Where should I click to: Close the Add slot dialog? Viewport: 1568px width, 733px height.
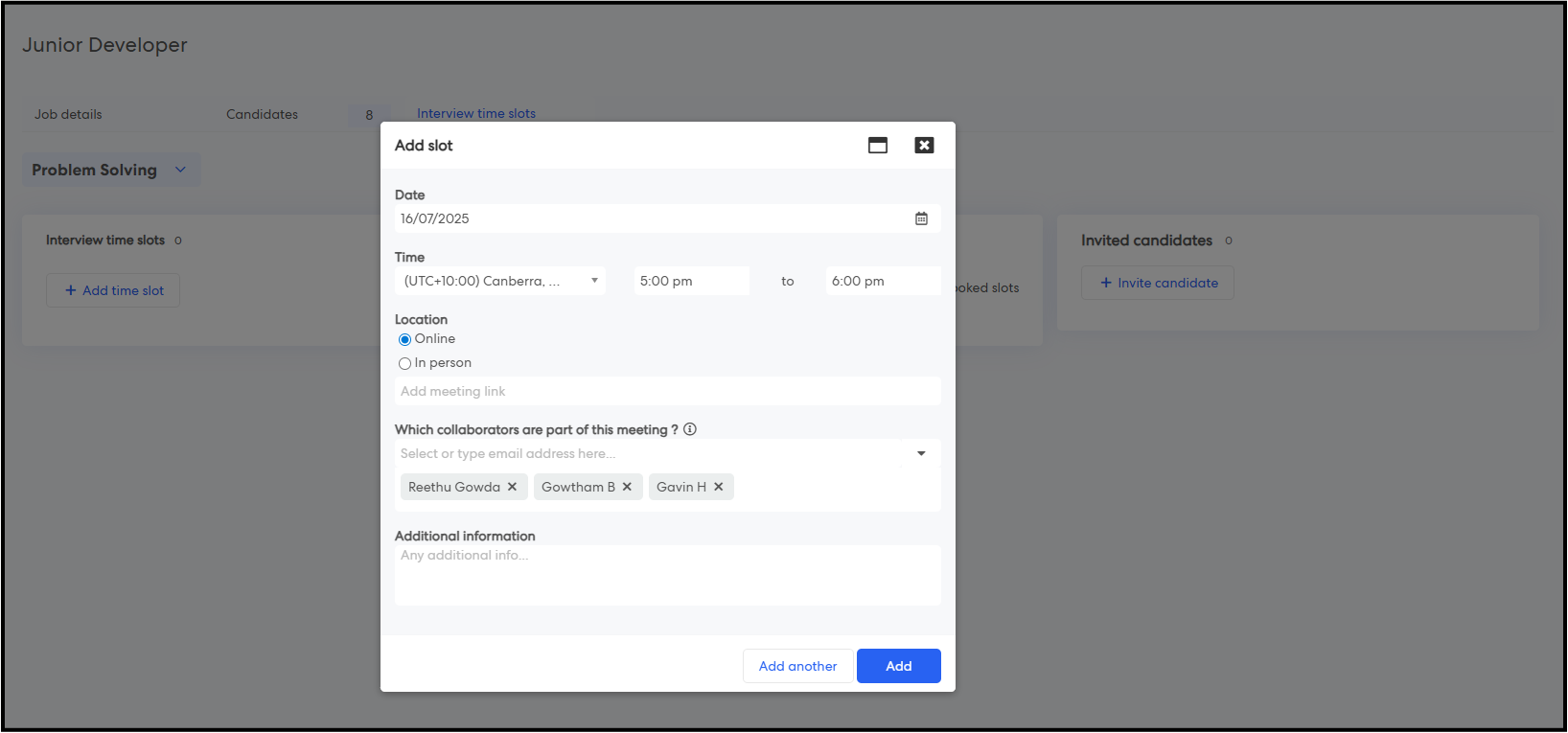click(x=924, y=146)
